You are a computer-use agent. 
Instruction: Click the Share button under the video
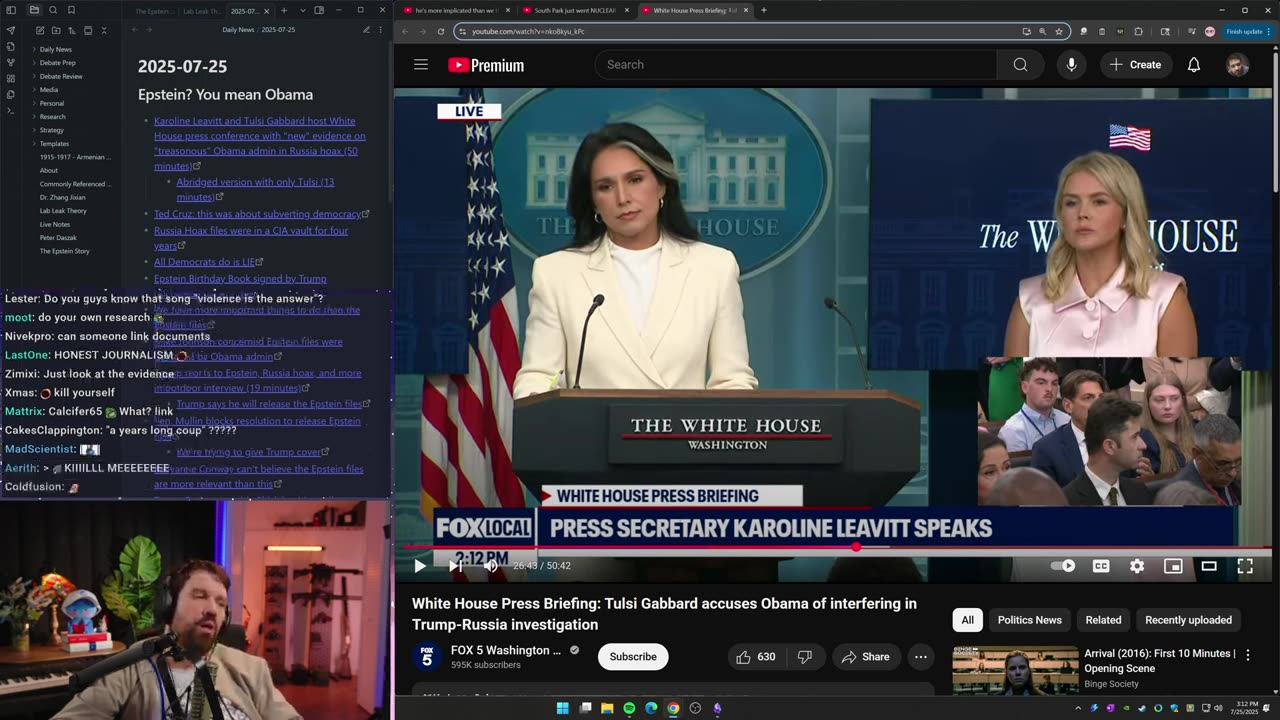pos(865,657)
